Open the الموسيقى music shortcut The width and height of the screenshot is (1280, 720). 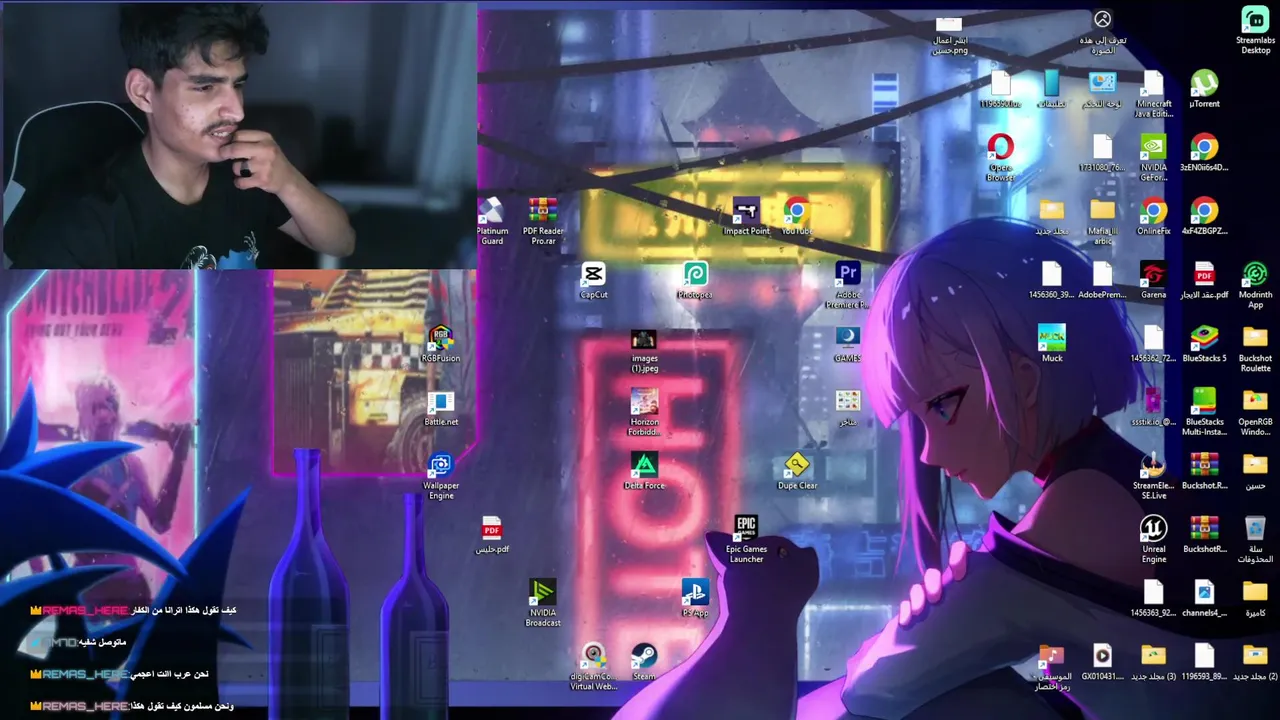tap(1051, 667)
